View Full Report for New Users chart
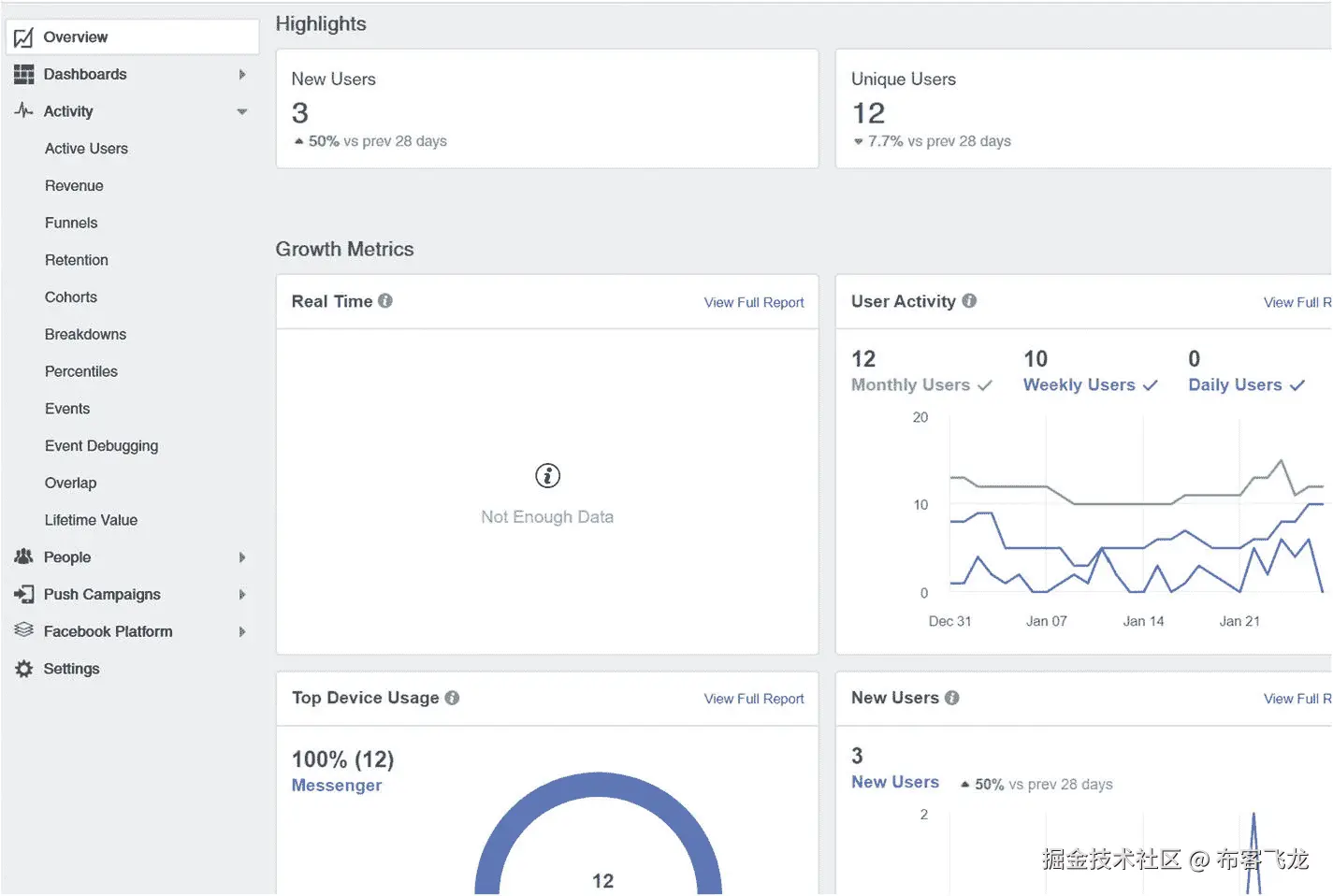 [1297, 699]
